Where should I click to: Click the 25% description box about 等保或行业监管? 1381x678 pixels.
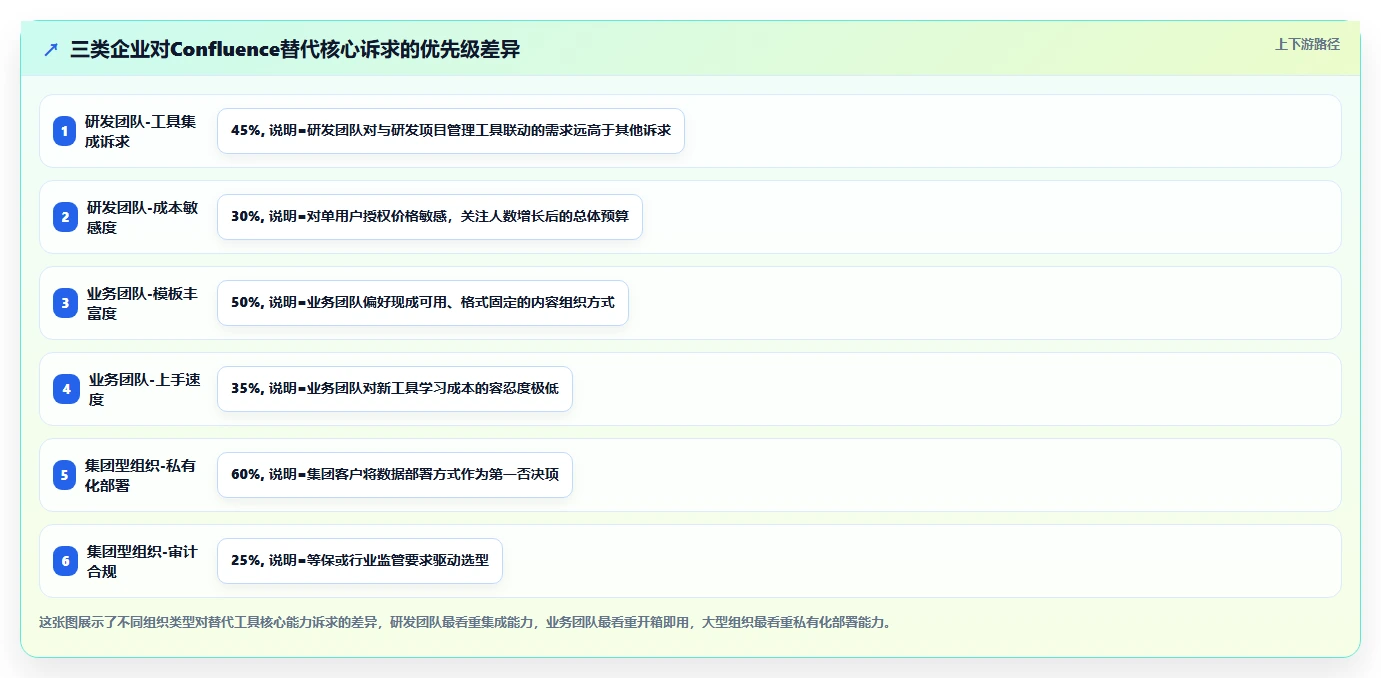point(360,561)
